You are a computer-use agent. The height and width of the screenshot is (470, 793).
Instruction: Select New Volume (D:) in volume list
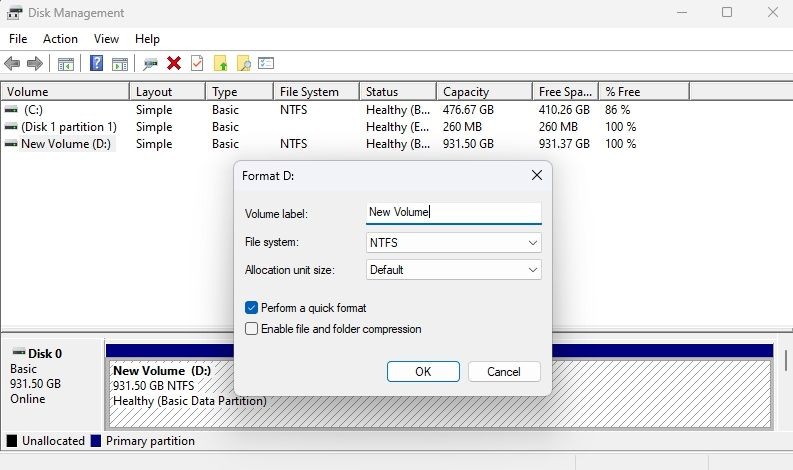coord(66,144)
